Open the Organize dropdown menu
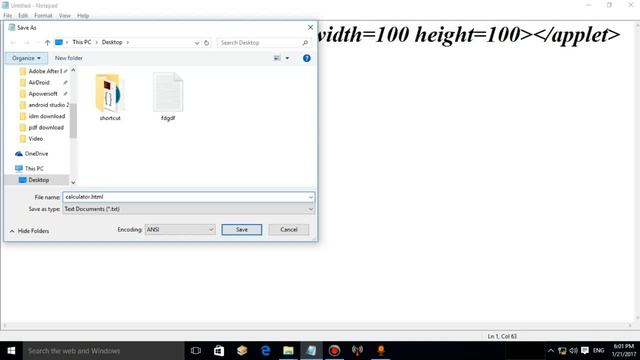Viewport: 640px width, 360px height. pos(26,58)
